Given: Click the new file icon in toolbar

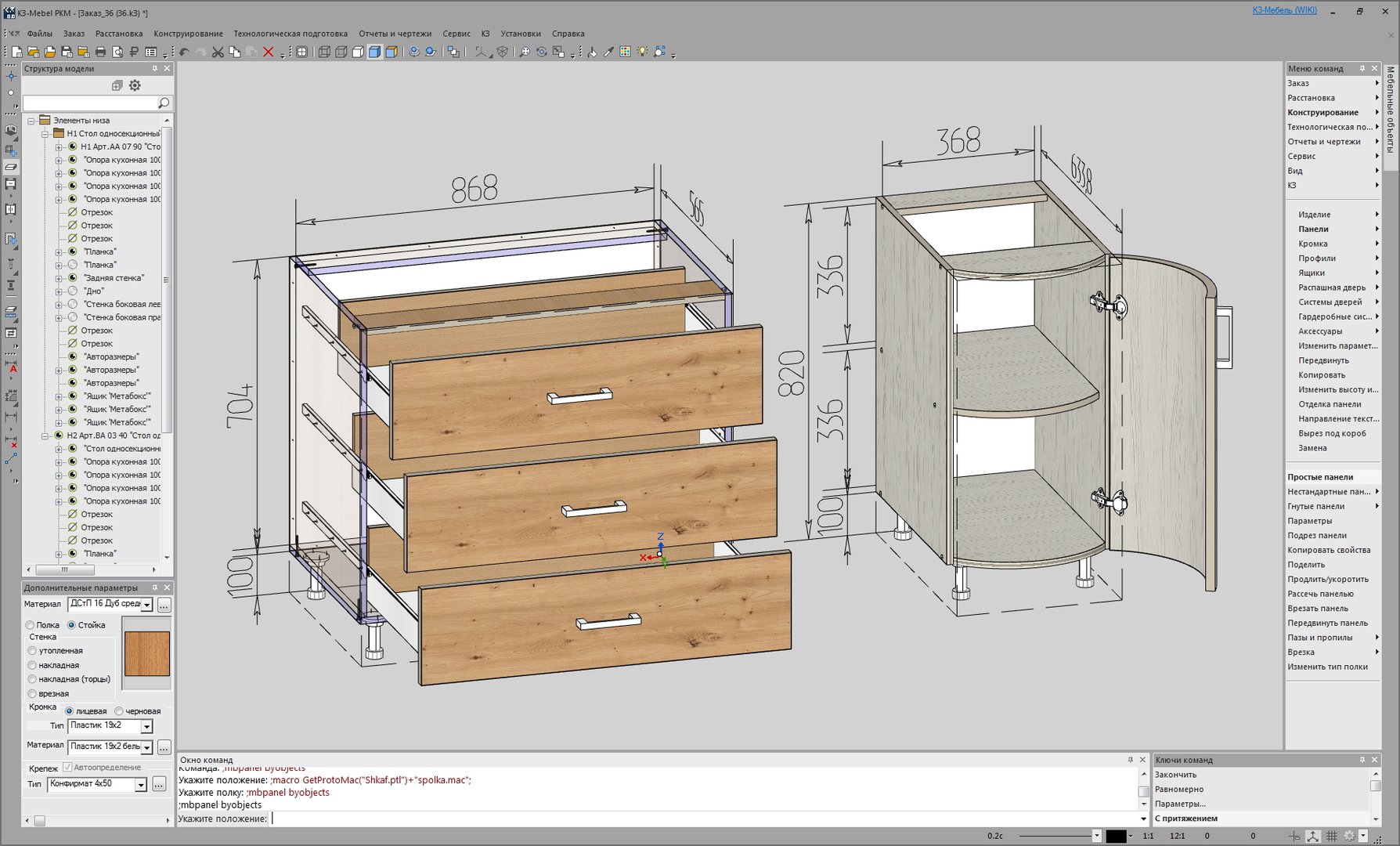Looking at the screenshot, I should pyautogui.click(x=16, y=52).
